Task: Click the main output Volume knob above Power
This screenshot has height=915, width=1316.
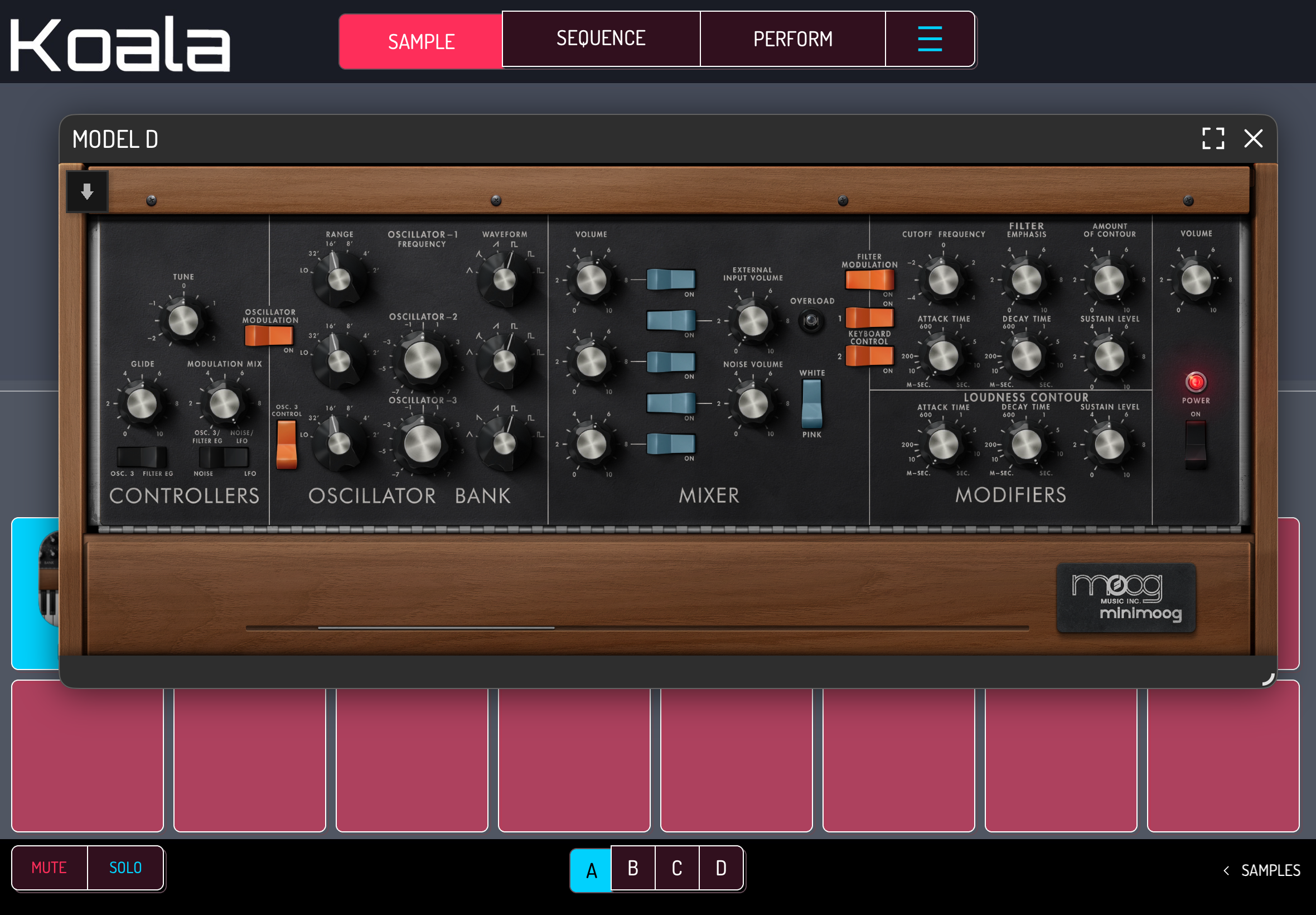Action: pos(1196,280)
